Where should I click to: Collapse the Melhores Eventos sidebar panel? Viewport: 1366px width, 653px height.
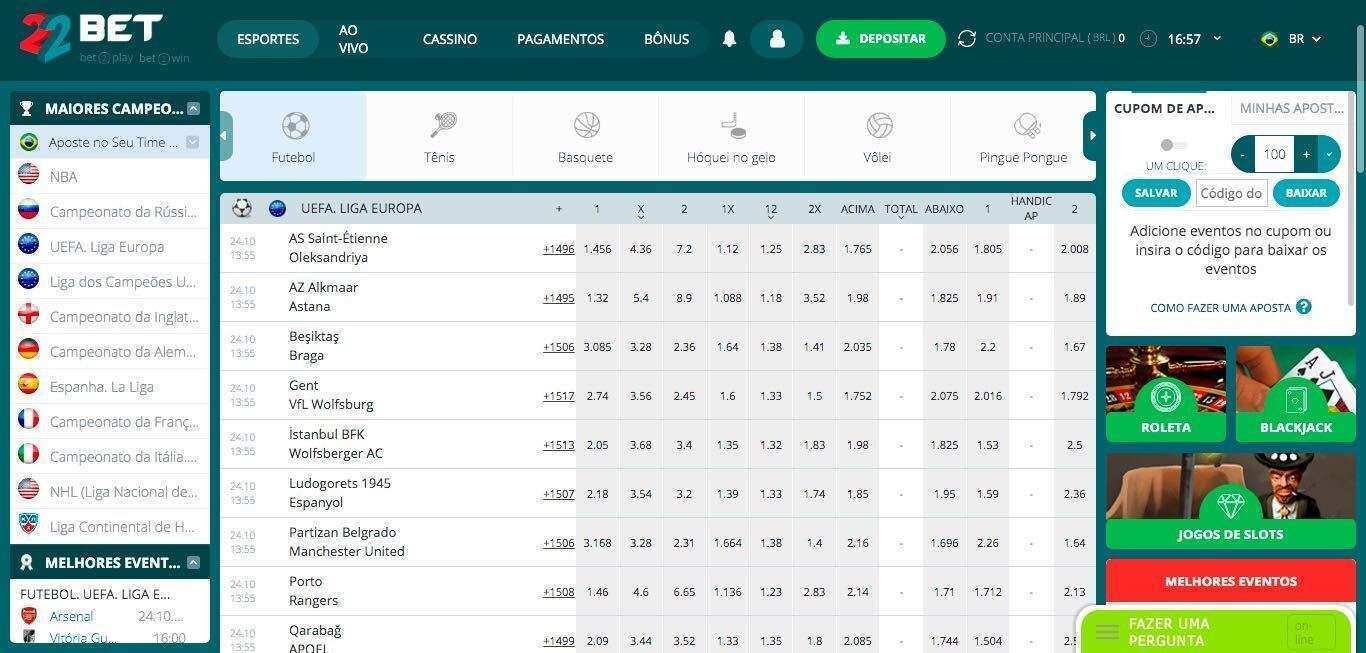(193, 562)
